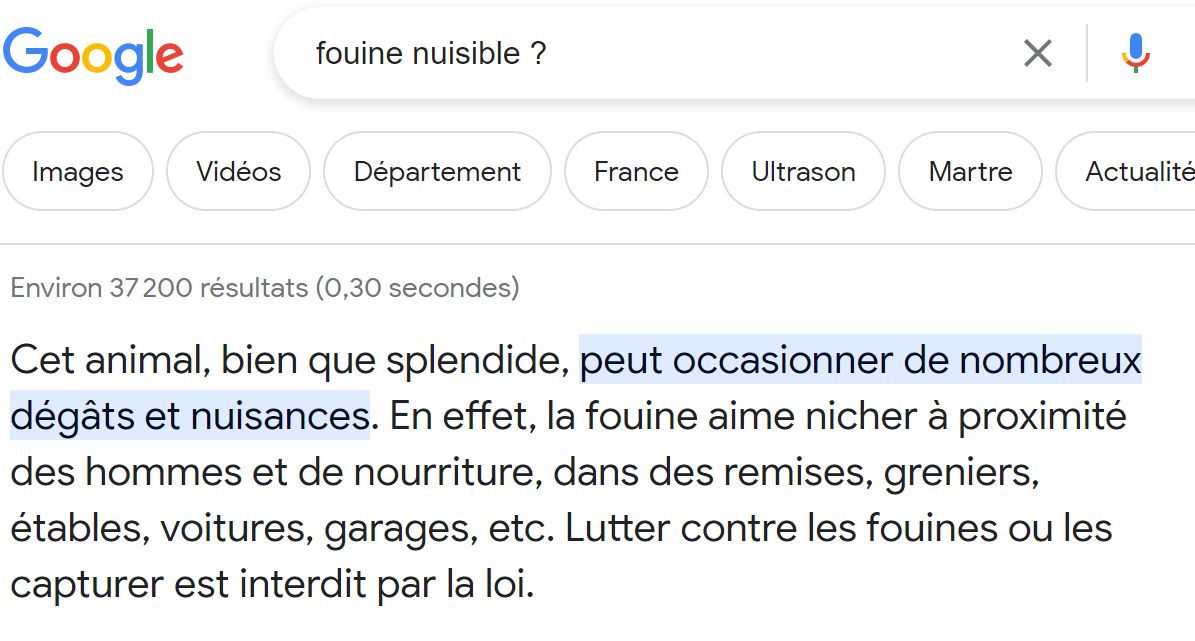This screenshot has width=1195, height=641.
Task: Start voice search with the microphone icon
Action: 1135,53
